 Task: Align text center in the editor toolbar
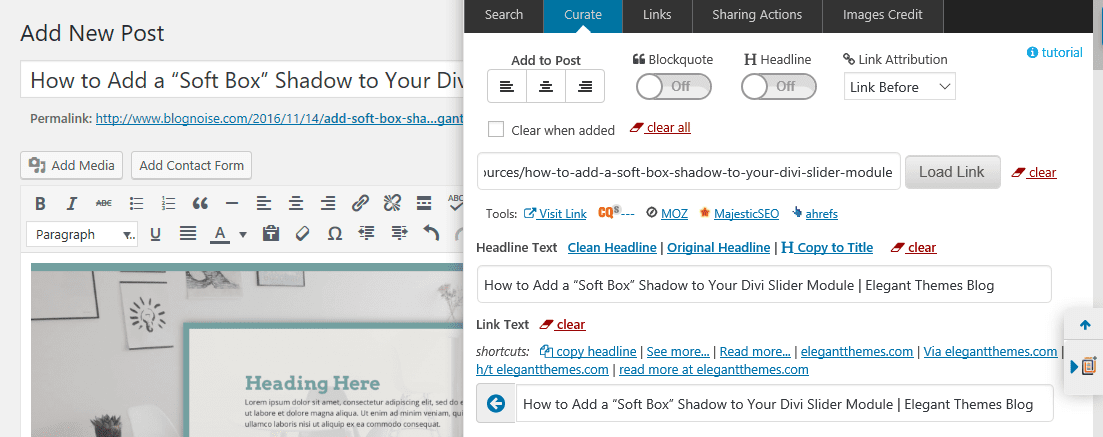(x=296, y=204)
